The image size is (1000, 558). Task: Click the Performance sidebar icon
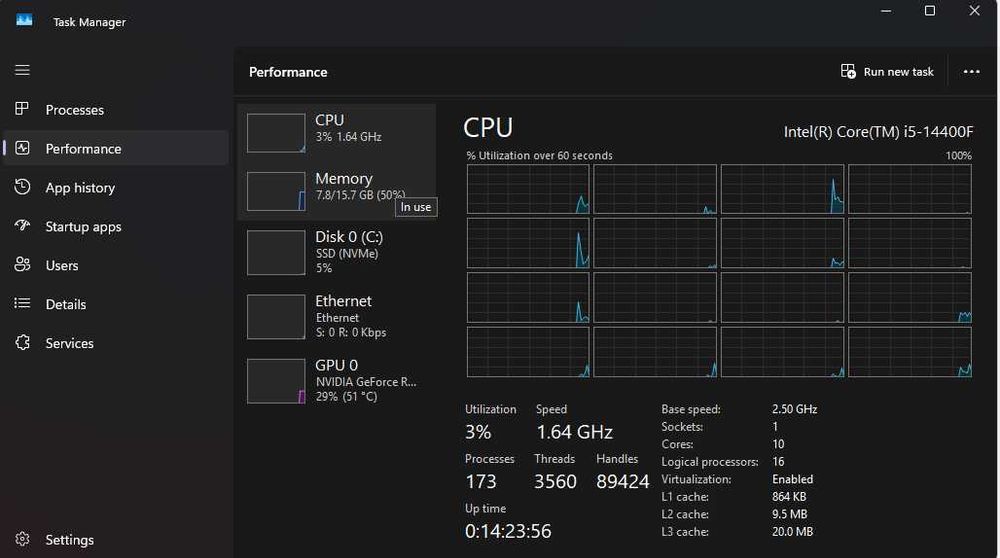[x=23, y=148]
